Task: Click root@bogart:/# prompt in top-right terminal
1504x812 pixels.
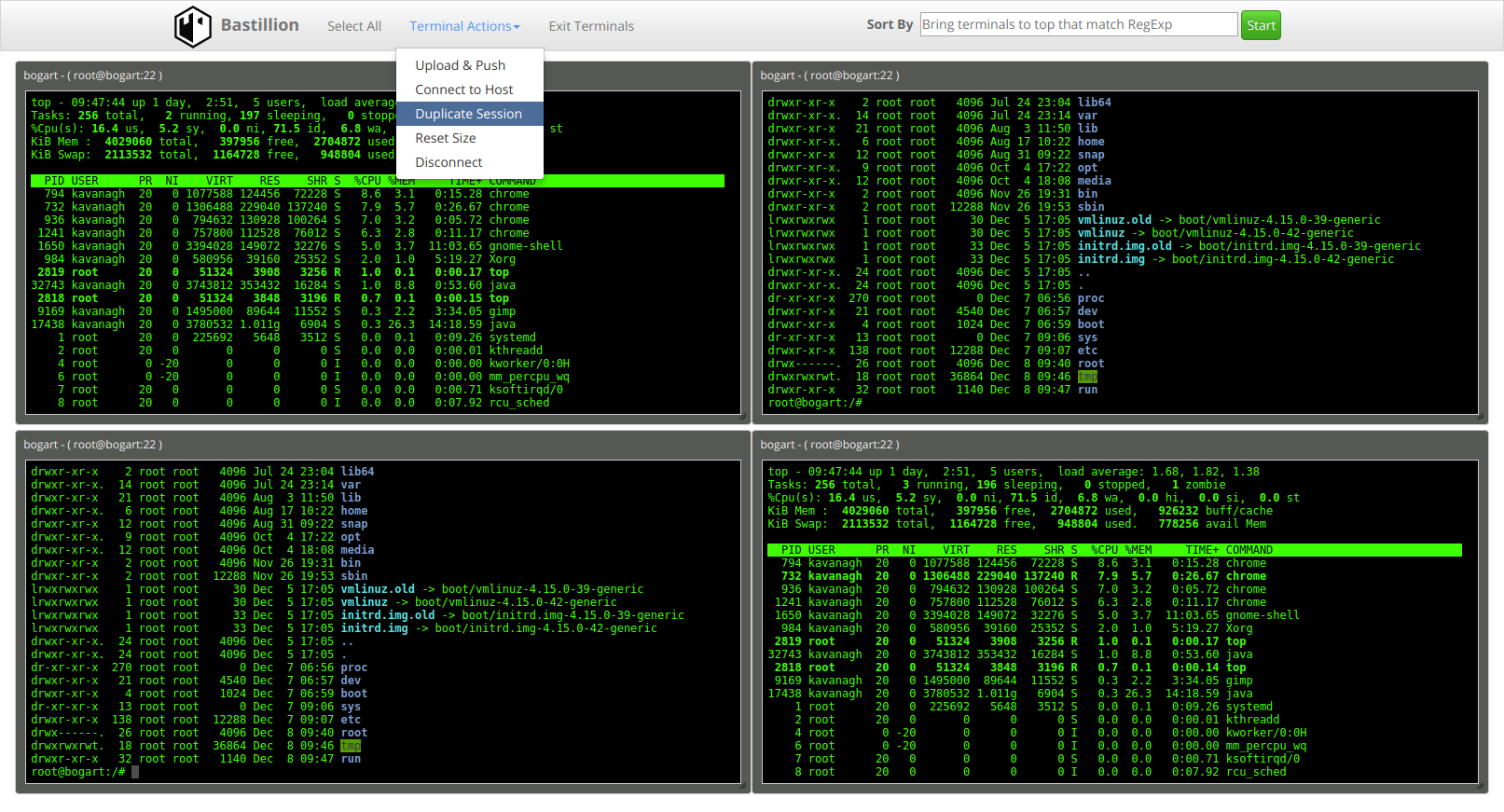Action: pyautogui.click(x=815, y=403)
